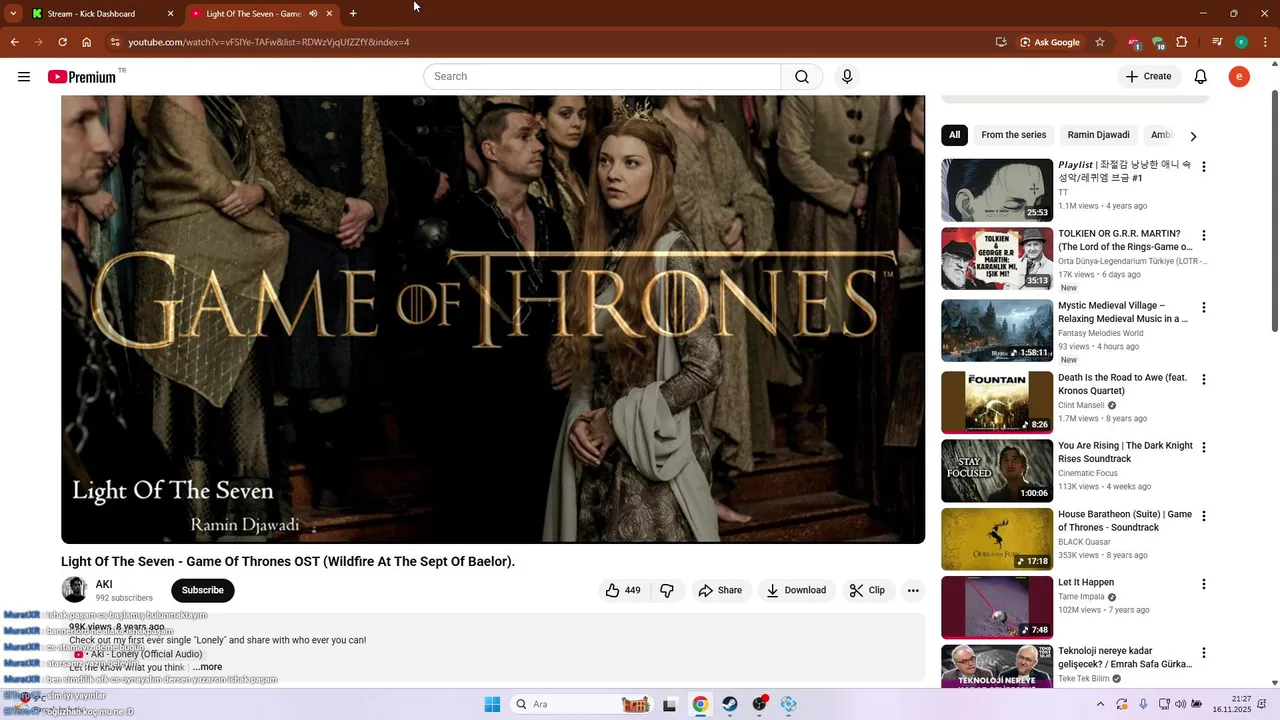
Task: Show hidden system tray icons
Action: tap(1100, 704)
